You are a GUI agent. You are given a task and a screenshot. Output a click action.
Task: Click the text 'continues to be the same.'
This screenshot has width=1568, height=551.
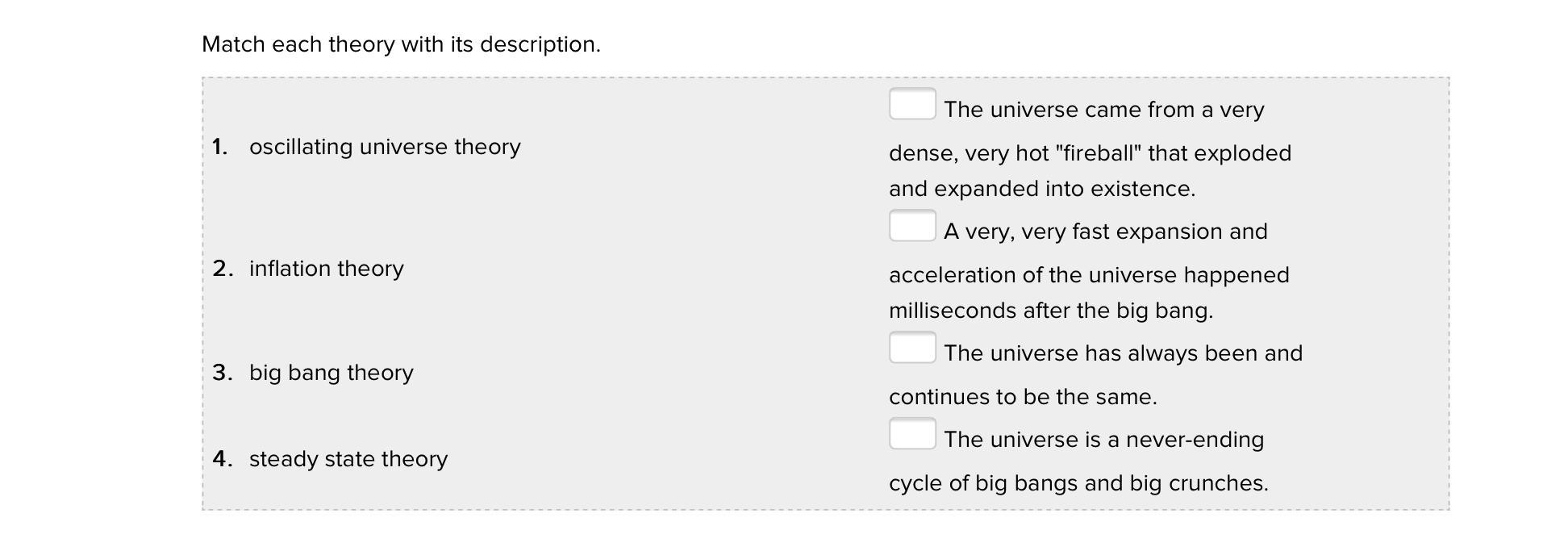tap(1023, 397)
